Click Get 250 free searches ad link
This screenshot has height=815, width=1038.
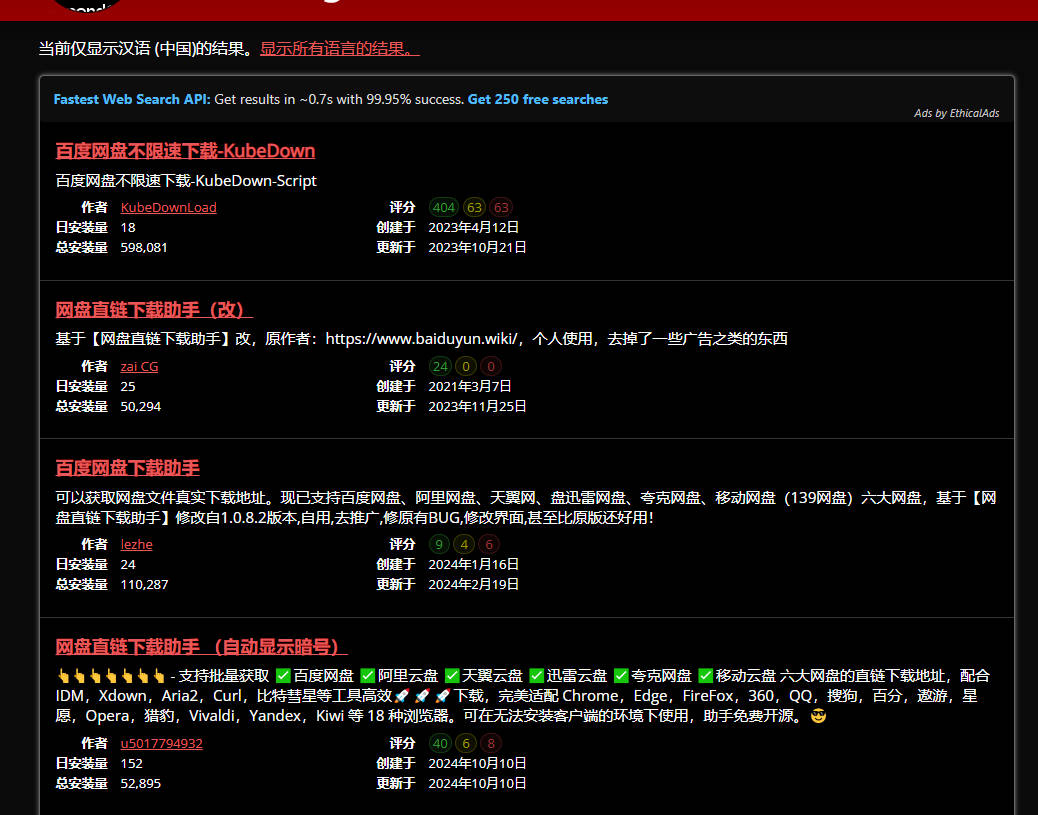[538, 99]
